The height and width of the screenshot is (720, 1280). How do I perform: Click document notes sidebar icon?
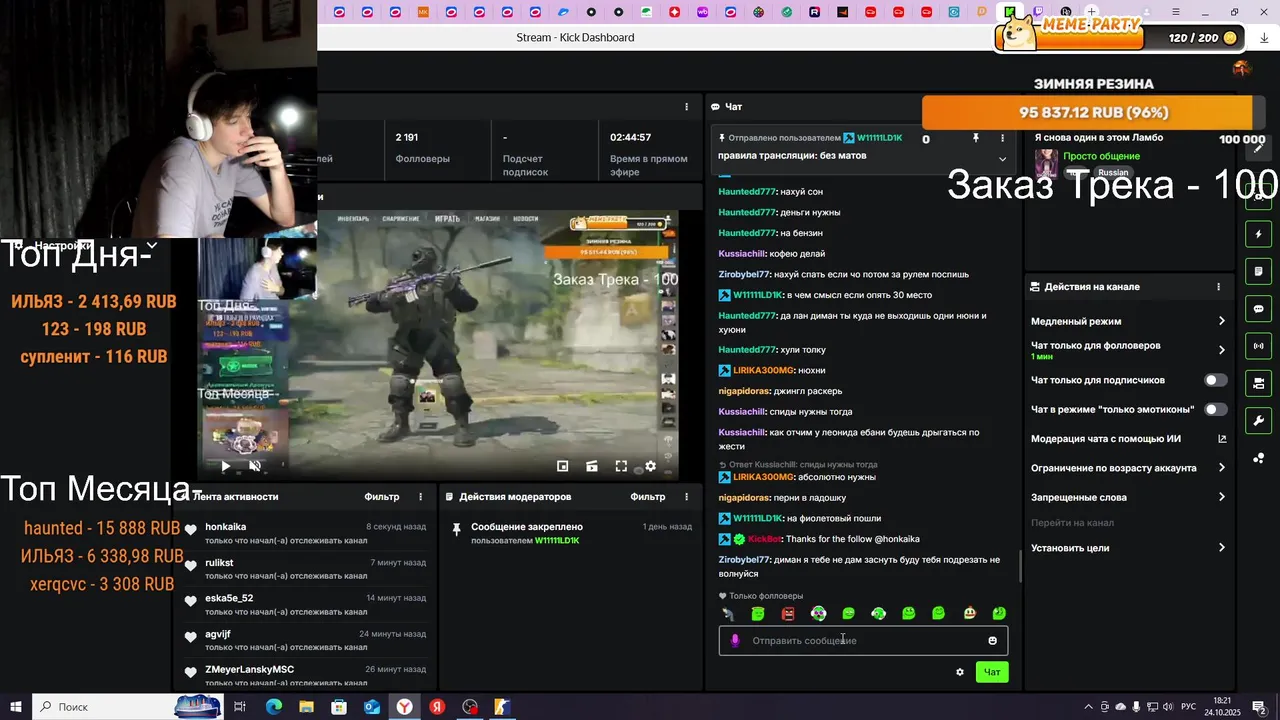click(x=1259, y=271)
